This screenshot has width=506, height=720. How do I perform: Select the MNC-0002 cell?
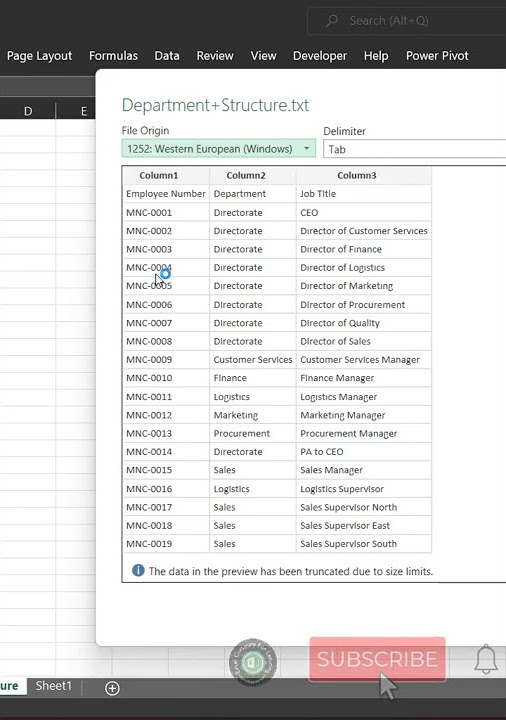tap(166, 231)
